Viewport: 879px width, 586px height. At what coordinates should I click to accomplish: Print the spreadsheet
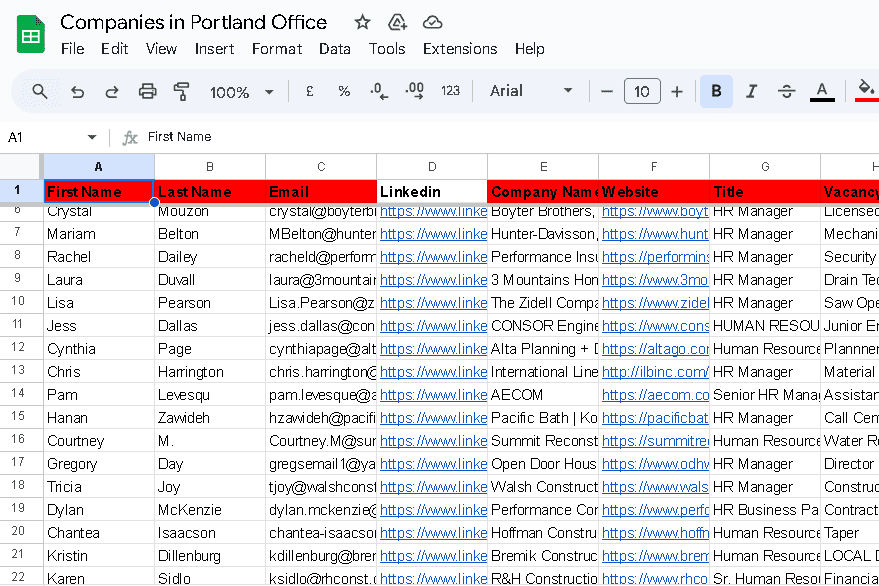[x=147, y=91]
